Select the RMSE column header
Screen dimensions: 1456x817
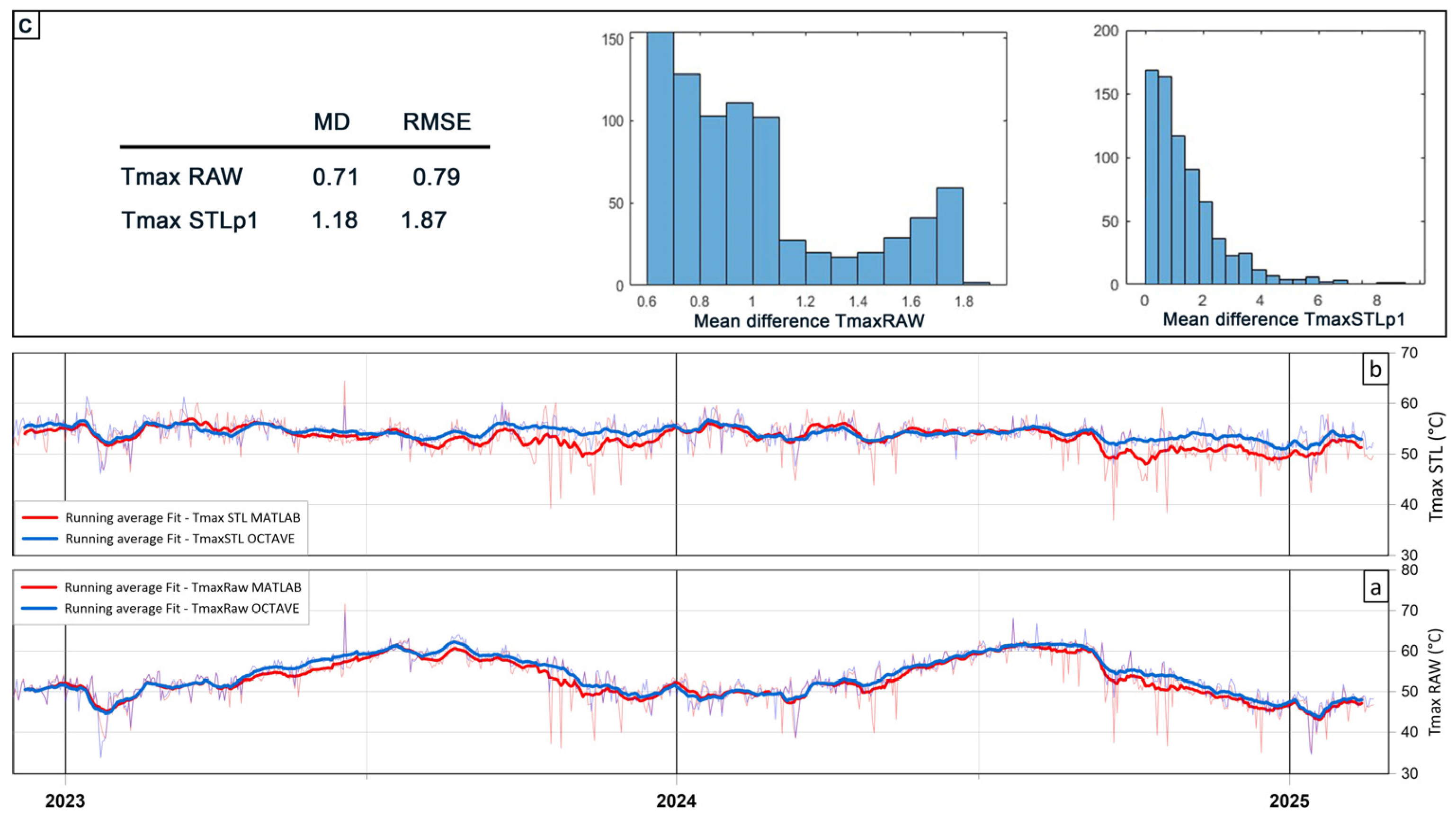[x=437, y=122]
